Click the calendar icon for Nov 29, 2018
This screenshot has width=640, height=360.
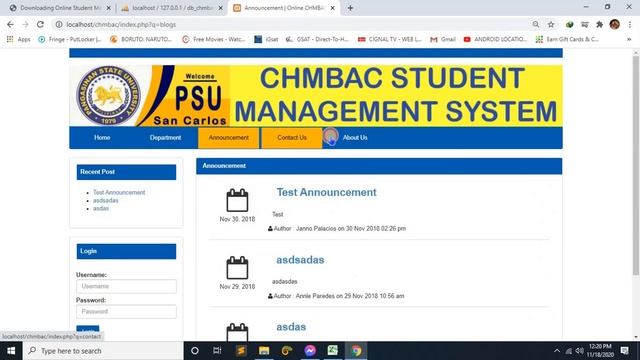pos(237,267)
